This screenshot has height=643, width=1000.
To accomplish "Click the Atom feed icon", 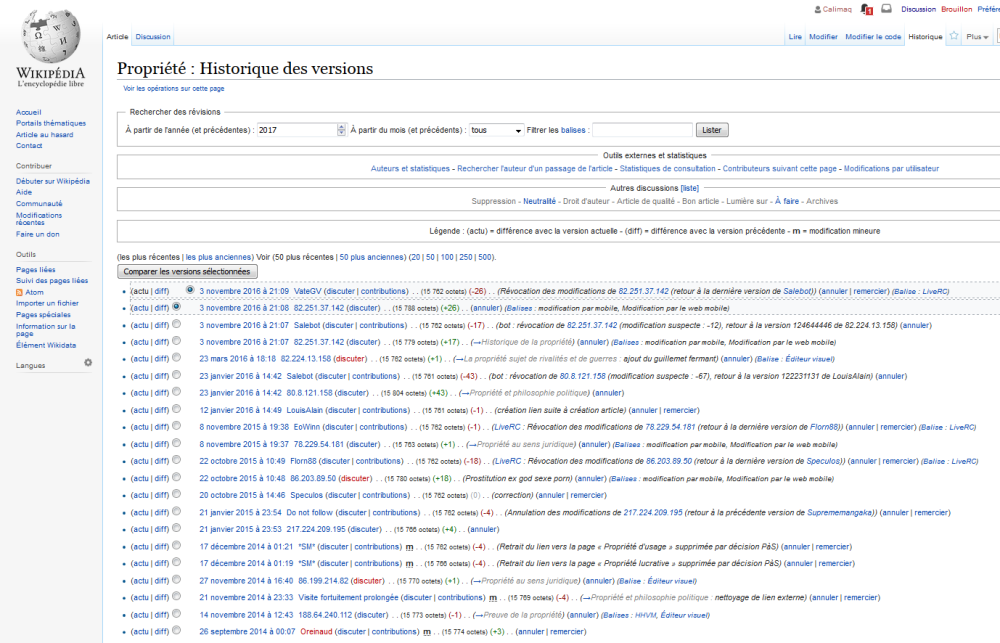I will click(x=19, y=292).
